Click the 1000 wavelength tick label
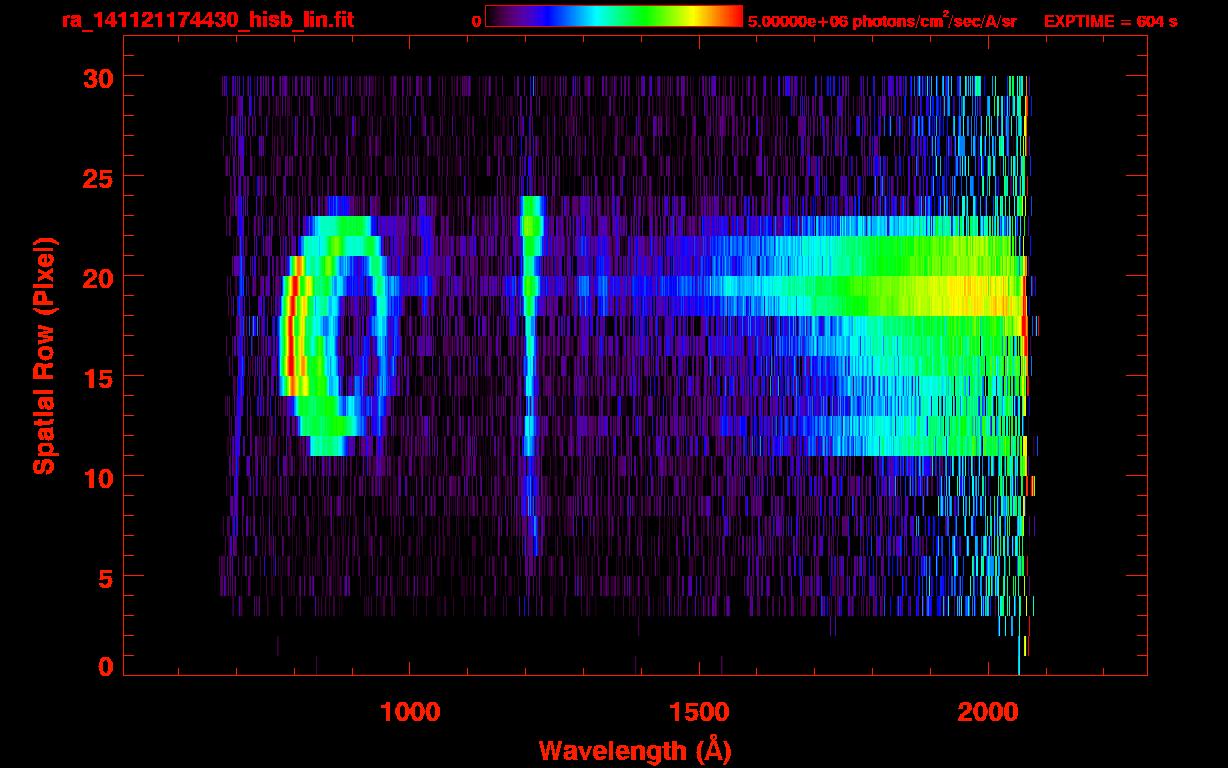This screenshot has width=1228, height=768. point(410,712)
